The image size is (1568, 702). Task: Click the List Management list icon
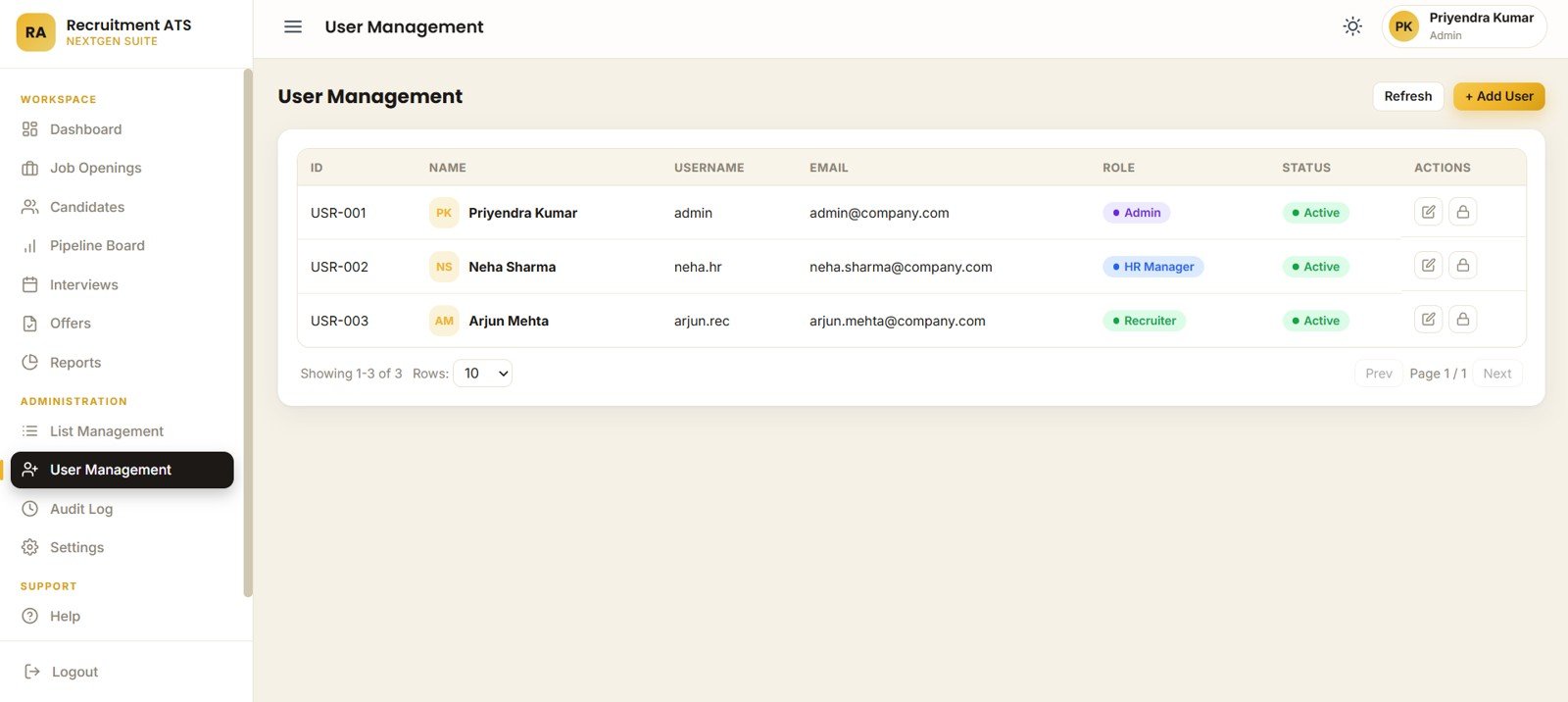(x=30, y=431)
